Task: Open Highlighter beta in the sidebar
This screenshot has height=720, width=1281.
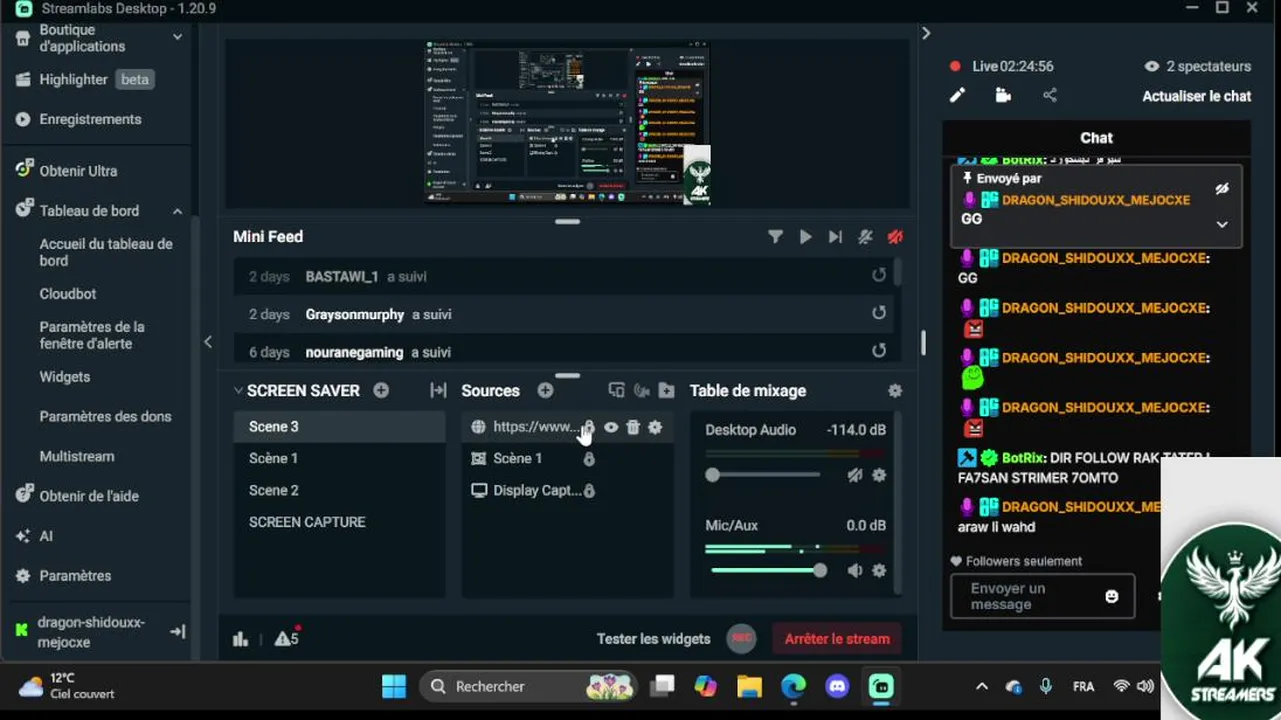Action: coord(84,79)
